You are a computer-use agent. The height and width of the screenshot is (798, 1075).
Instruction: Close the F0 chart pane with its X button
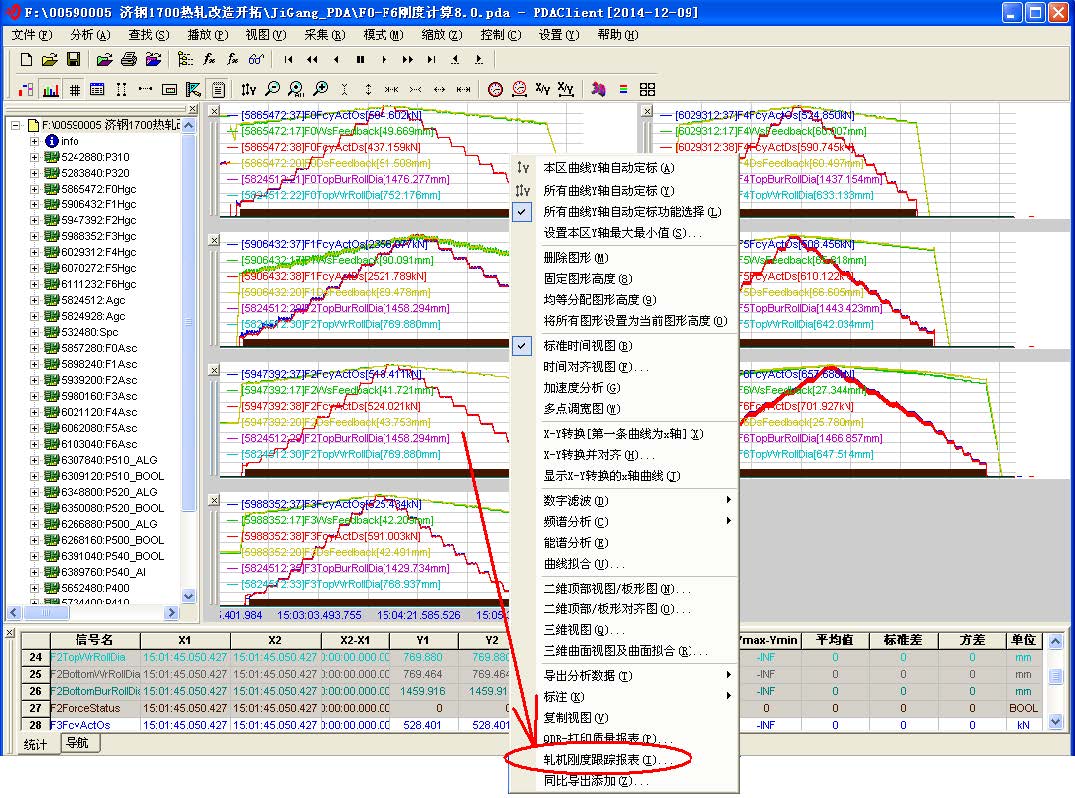click(x=214, y=111)
